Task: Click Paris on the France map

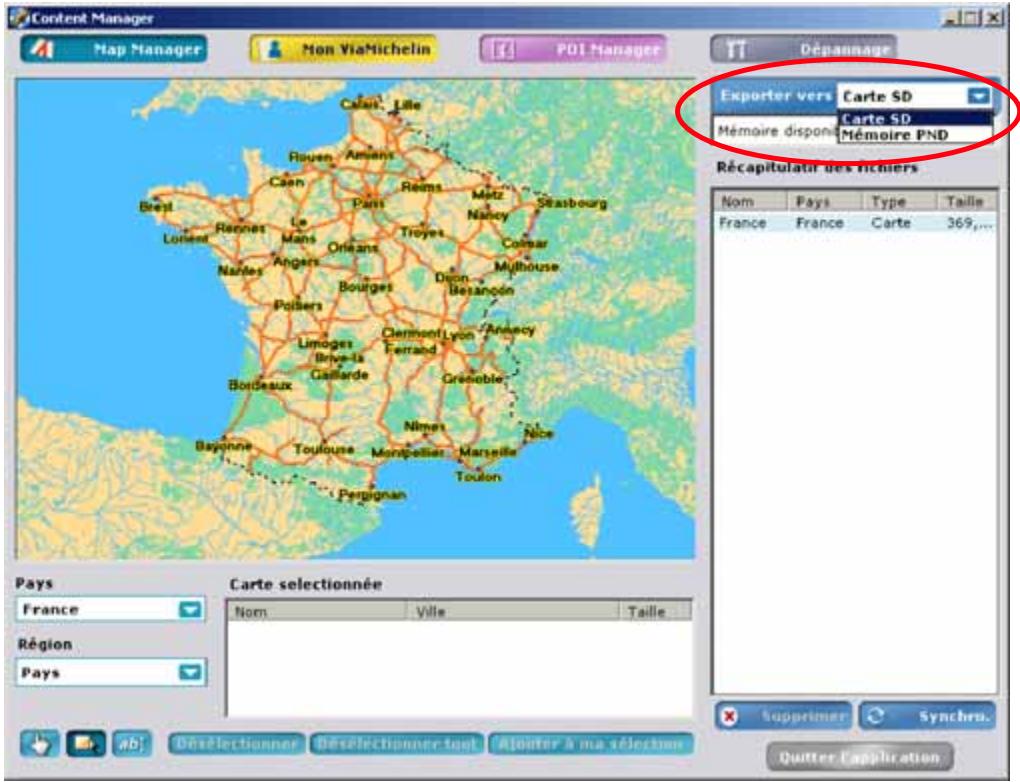Action: tap(368, 203)
